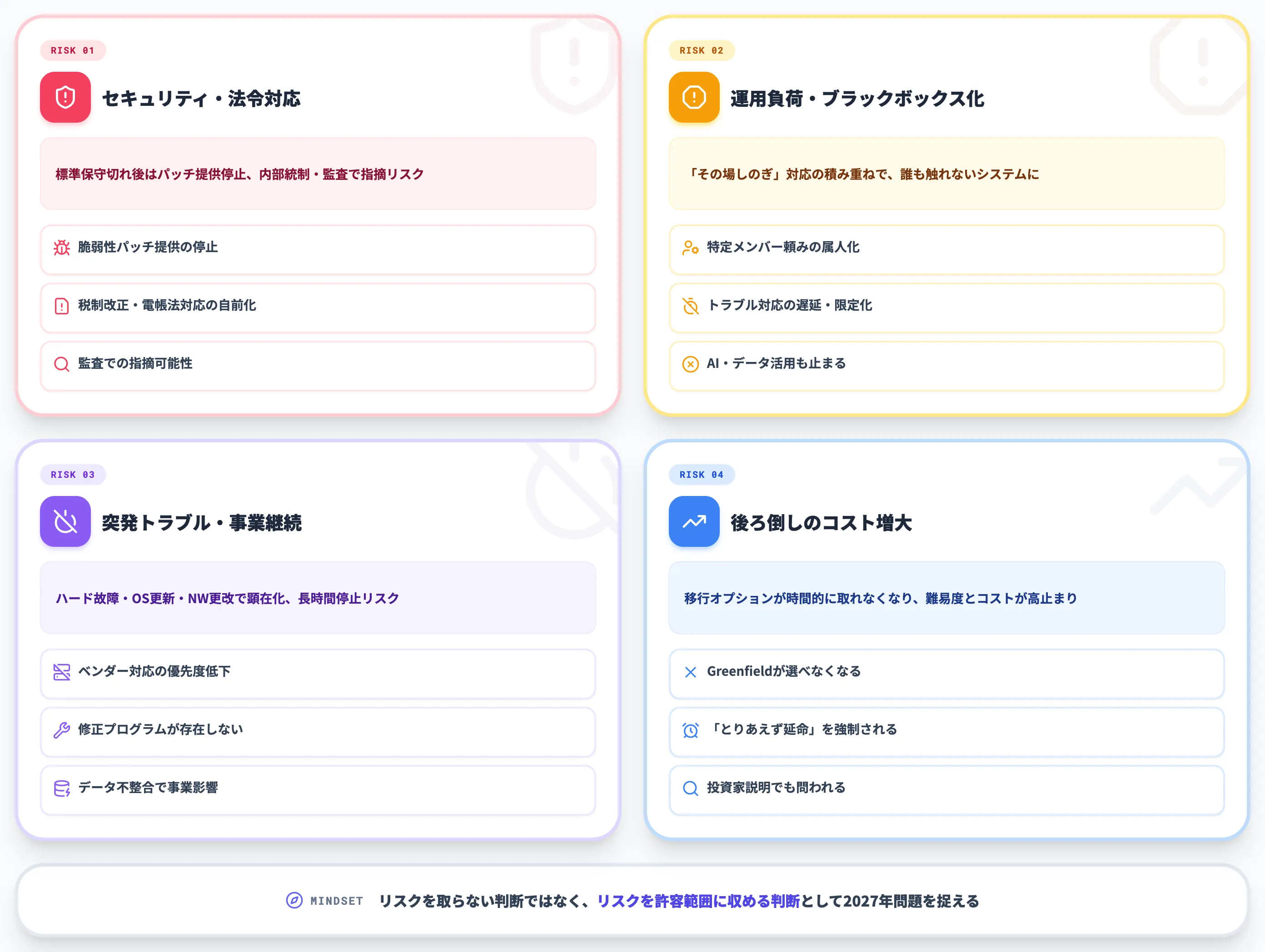
Task: Click the purple summary ハード故障・OS更新
Action: [318, 598]
